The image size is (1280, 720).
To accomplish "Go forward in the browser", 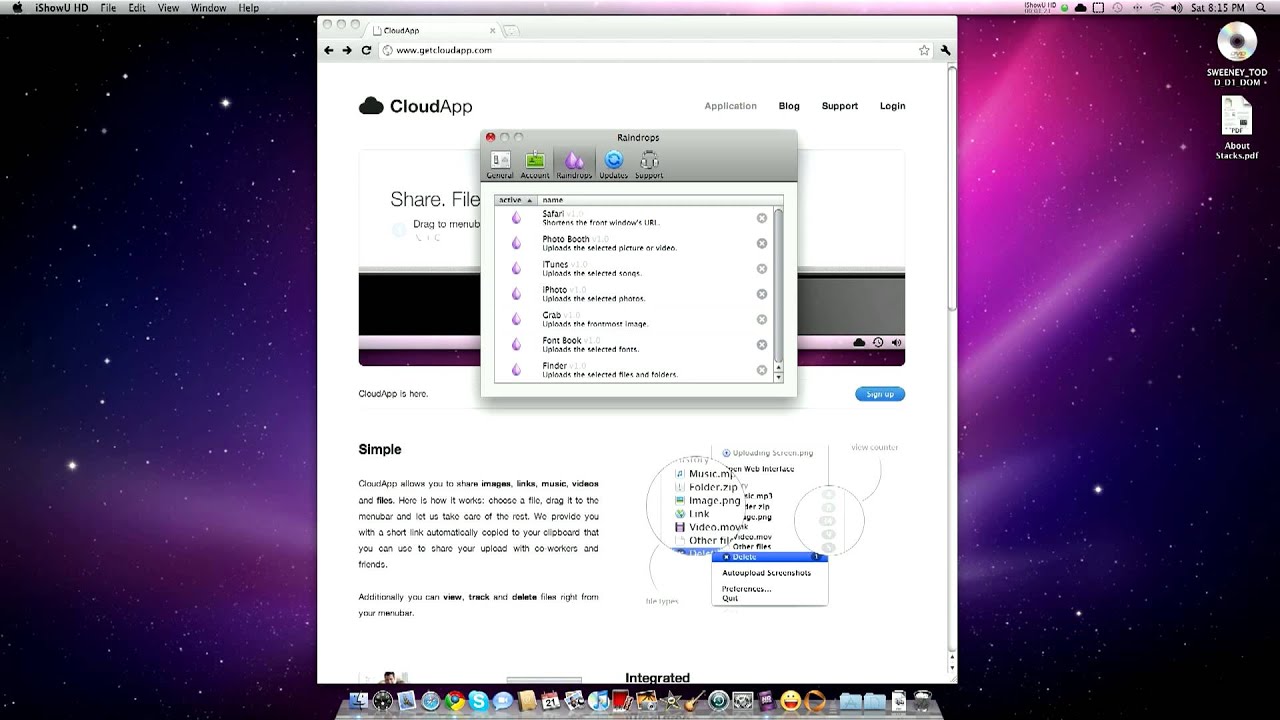I will click(347, 50).
